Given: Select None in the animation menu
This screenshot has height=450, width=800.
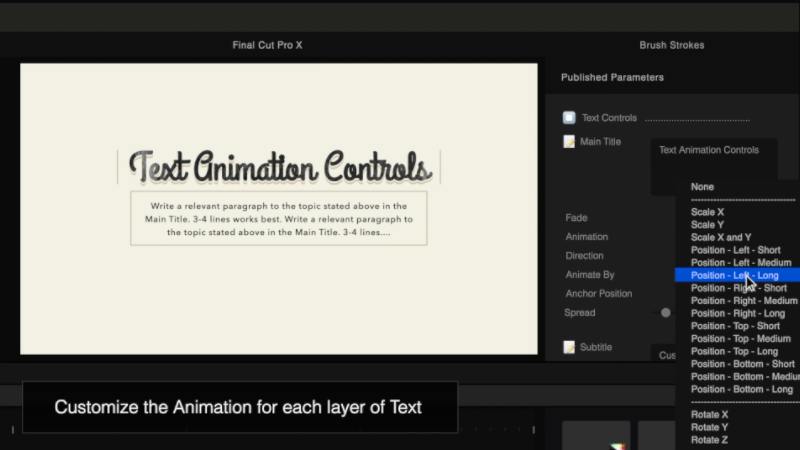Looking at the screenshot, I should click(x=702, y=187).
